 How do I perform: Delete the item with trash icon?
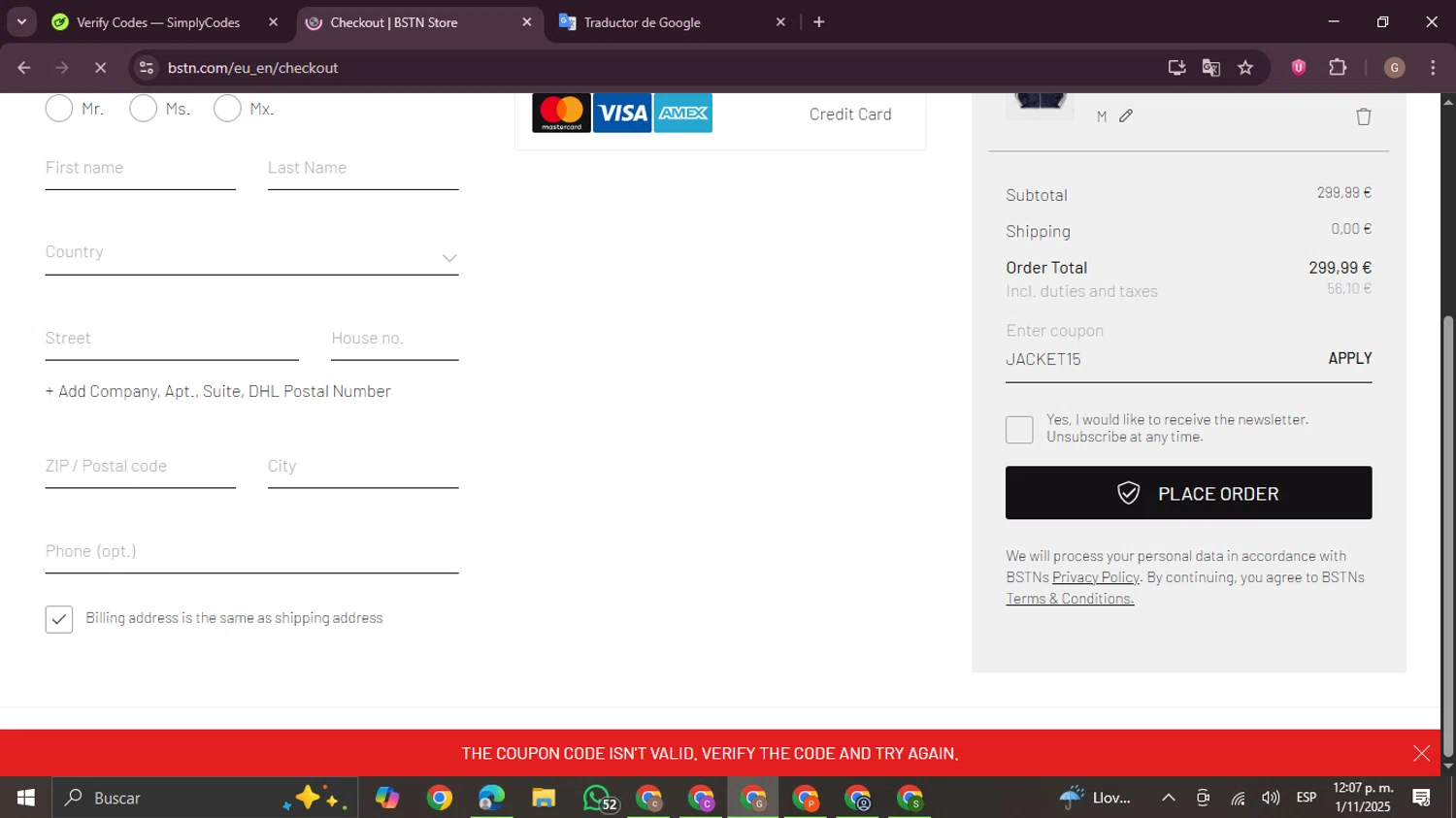pos(1364,116)
